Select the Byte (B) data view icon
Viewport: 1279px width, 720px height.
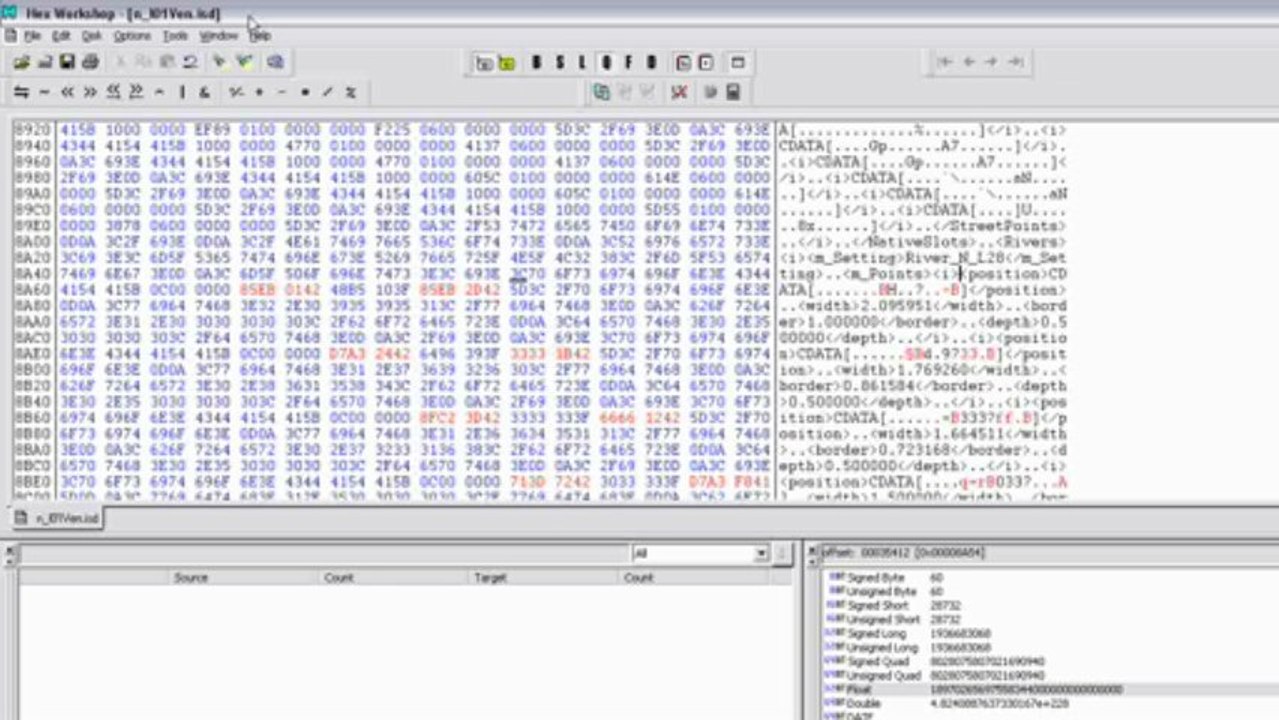pyautogui.click(x=537, y=63)
